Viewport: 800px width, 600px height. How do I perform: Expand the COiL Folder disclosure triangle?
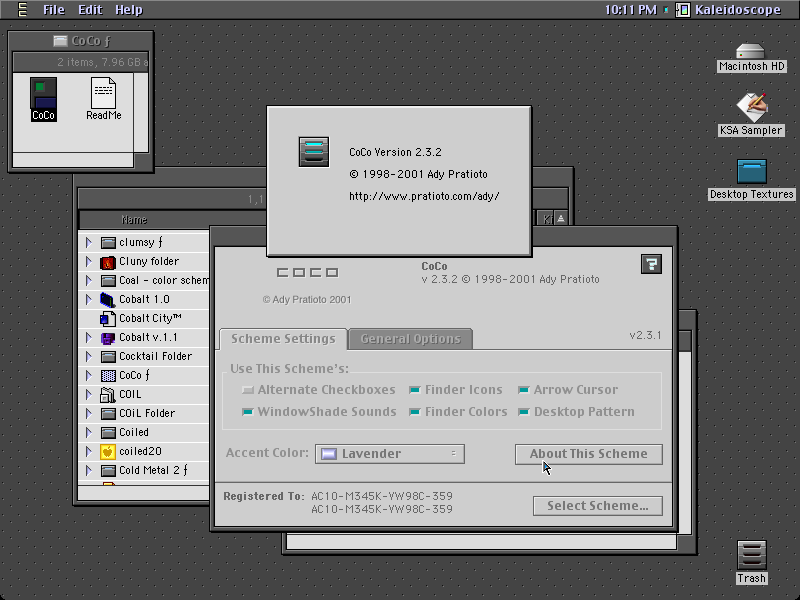[89, 413]
